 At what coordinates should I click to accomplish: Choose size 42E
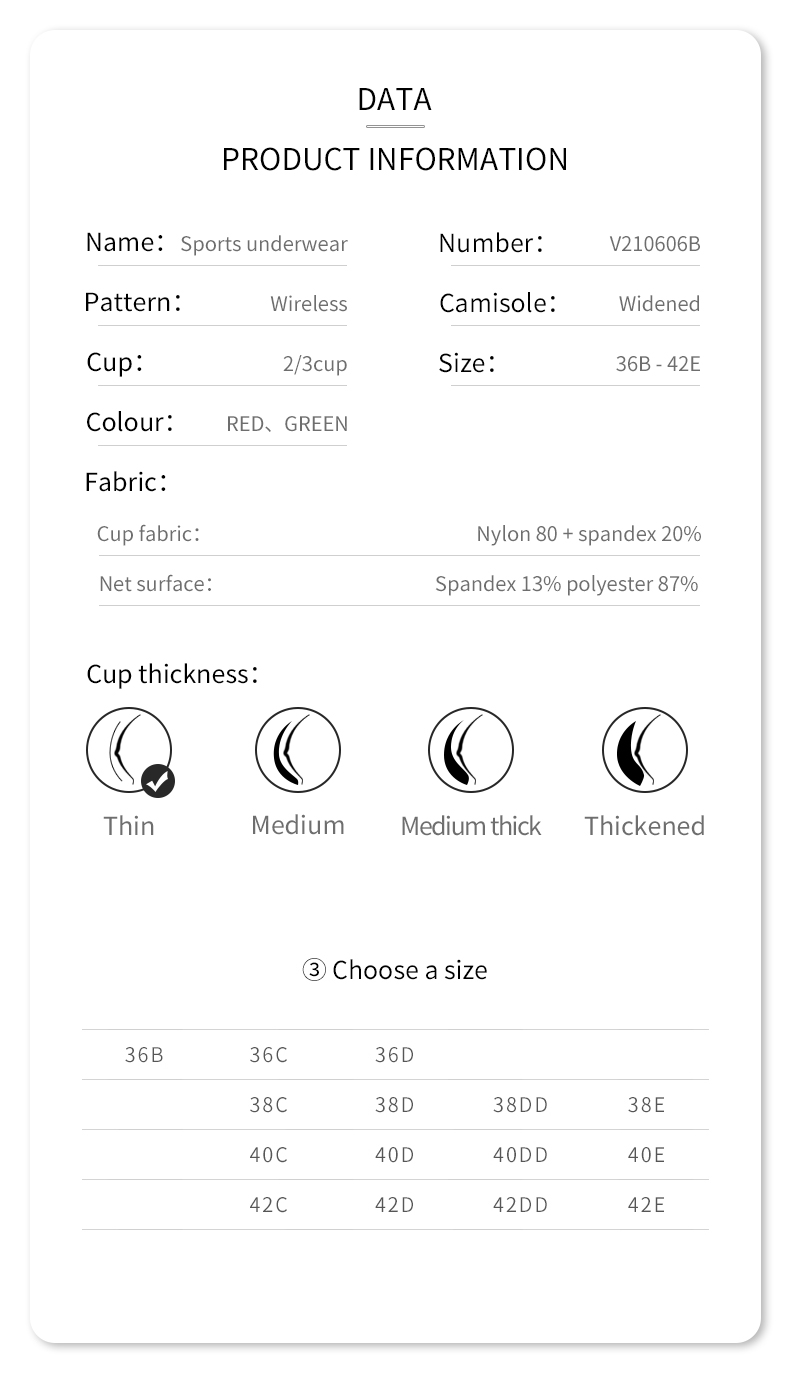(x=646, y=1205)
